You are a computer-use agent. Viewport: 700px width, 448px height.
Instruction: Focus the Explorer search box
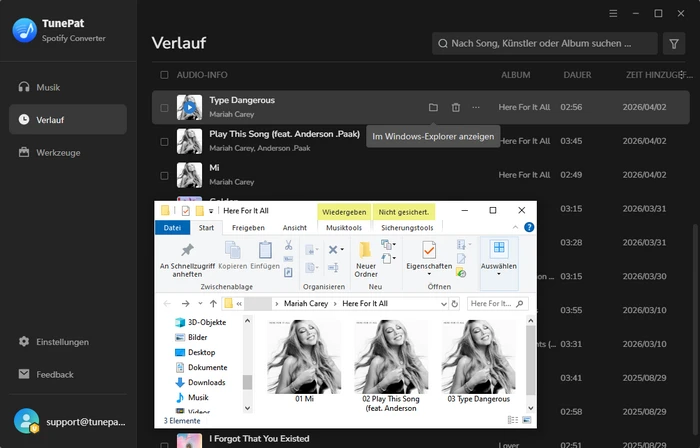[497, 303]
